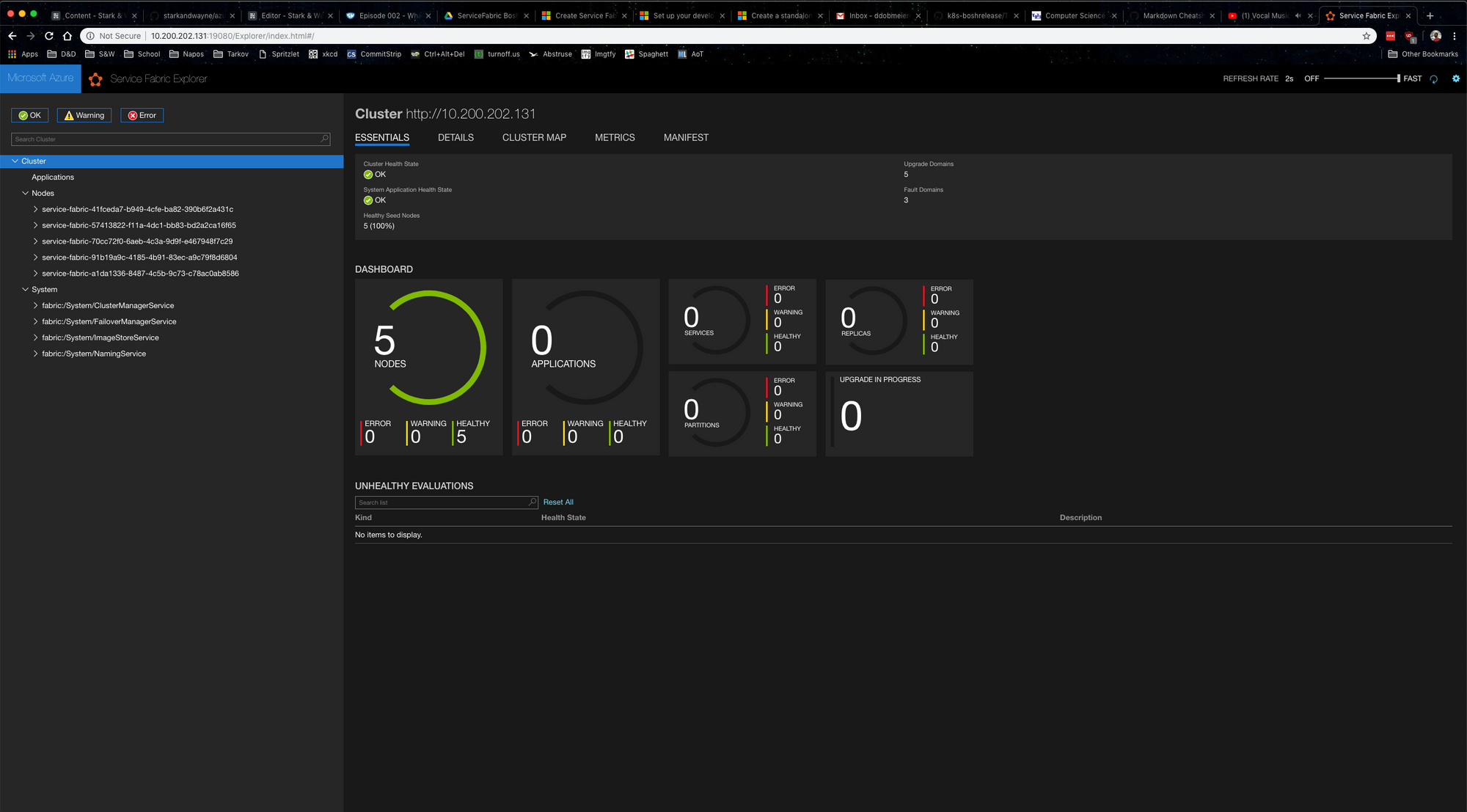The image size is (1467, 812).
Task: Collapse the Nodes tree group
Action: click(25, 194)
